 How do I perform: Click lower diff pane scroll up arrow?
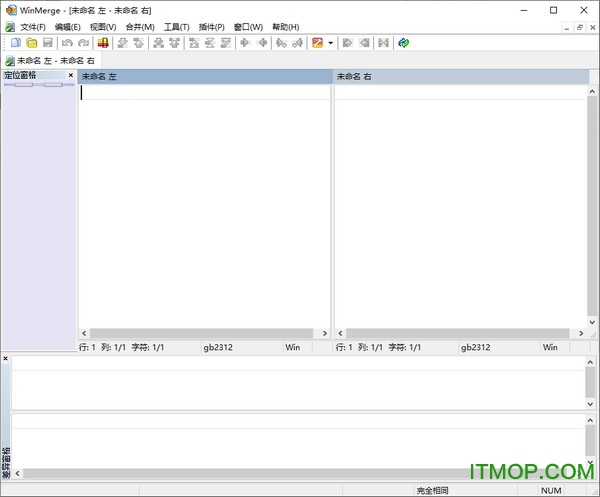[x=590, y=420]
